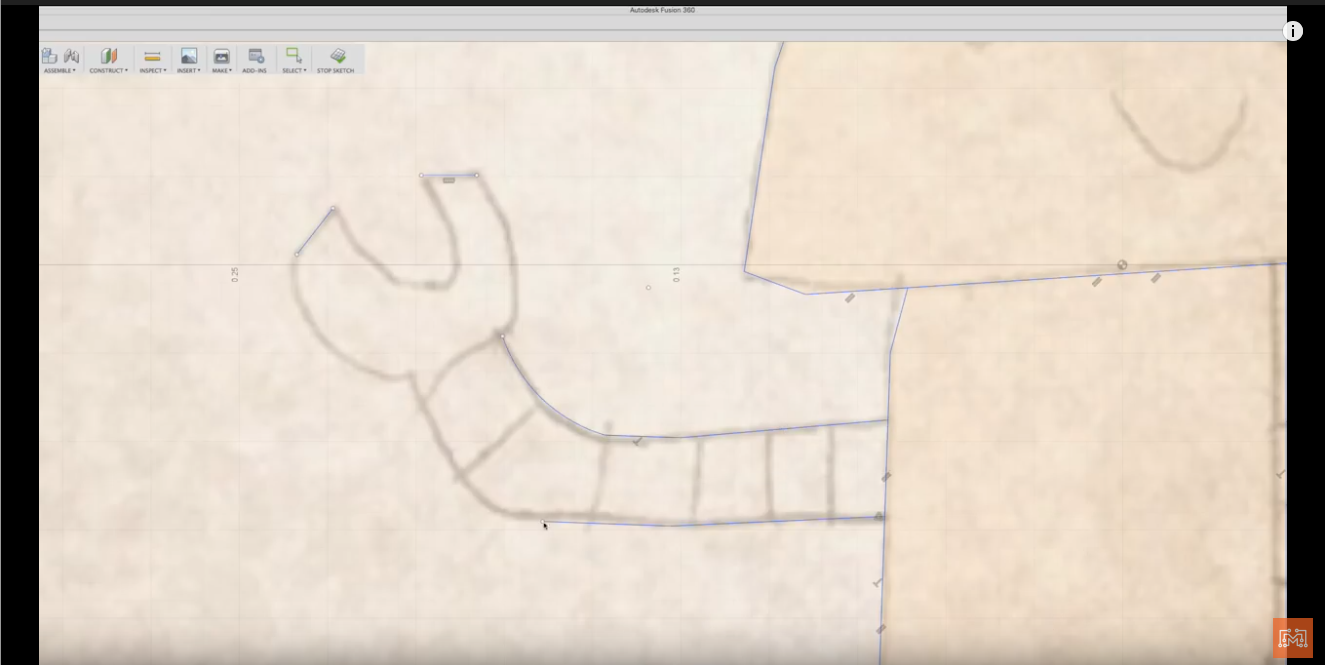The height and width of the screenshot is (665, 1325).
Task: Select the Insert image tool icon
Action: pos(188,57)
